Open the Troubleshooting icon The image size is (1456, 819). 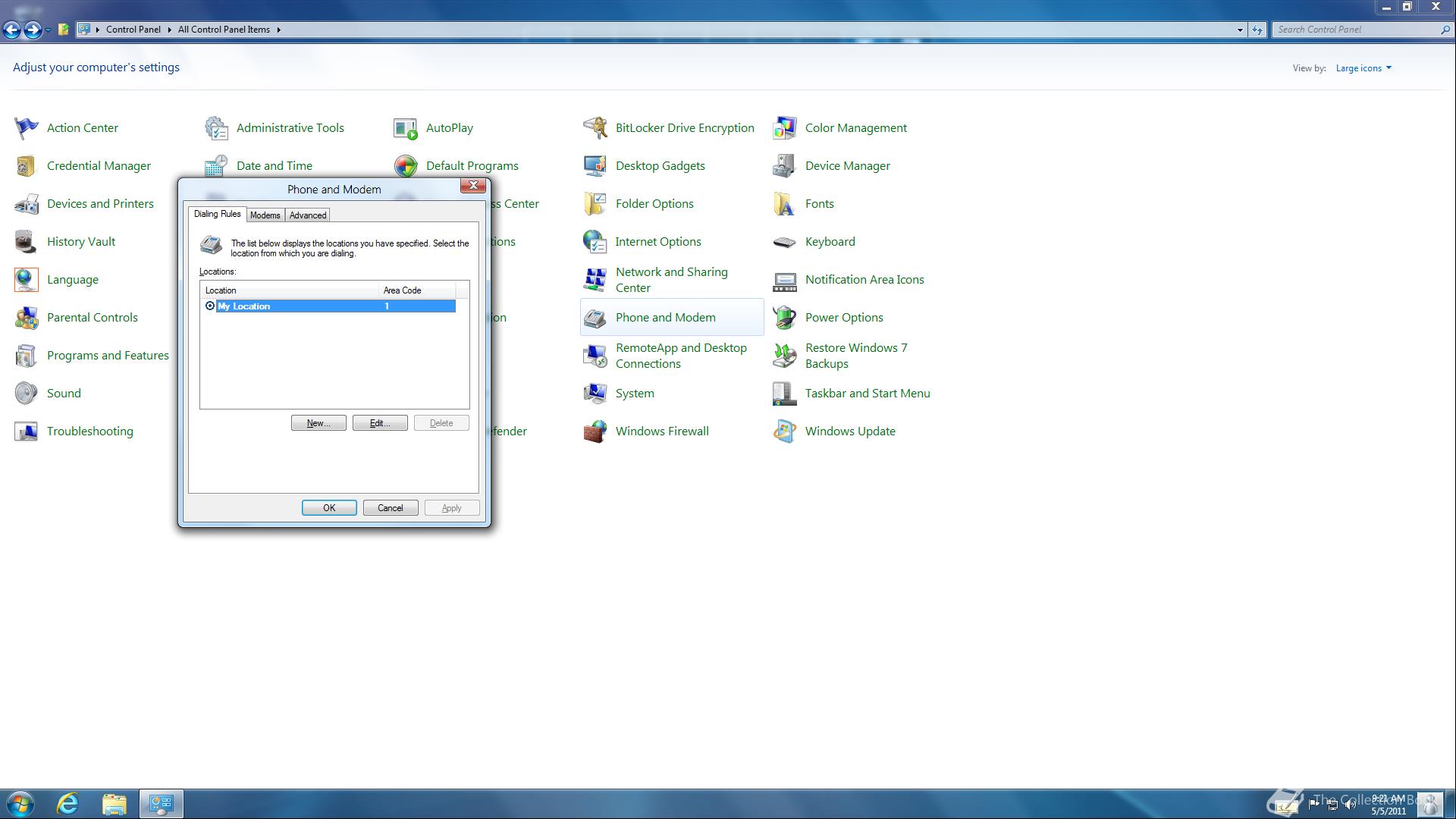(x=27, y=431)
